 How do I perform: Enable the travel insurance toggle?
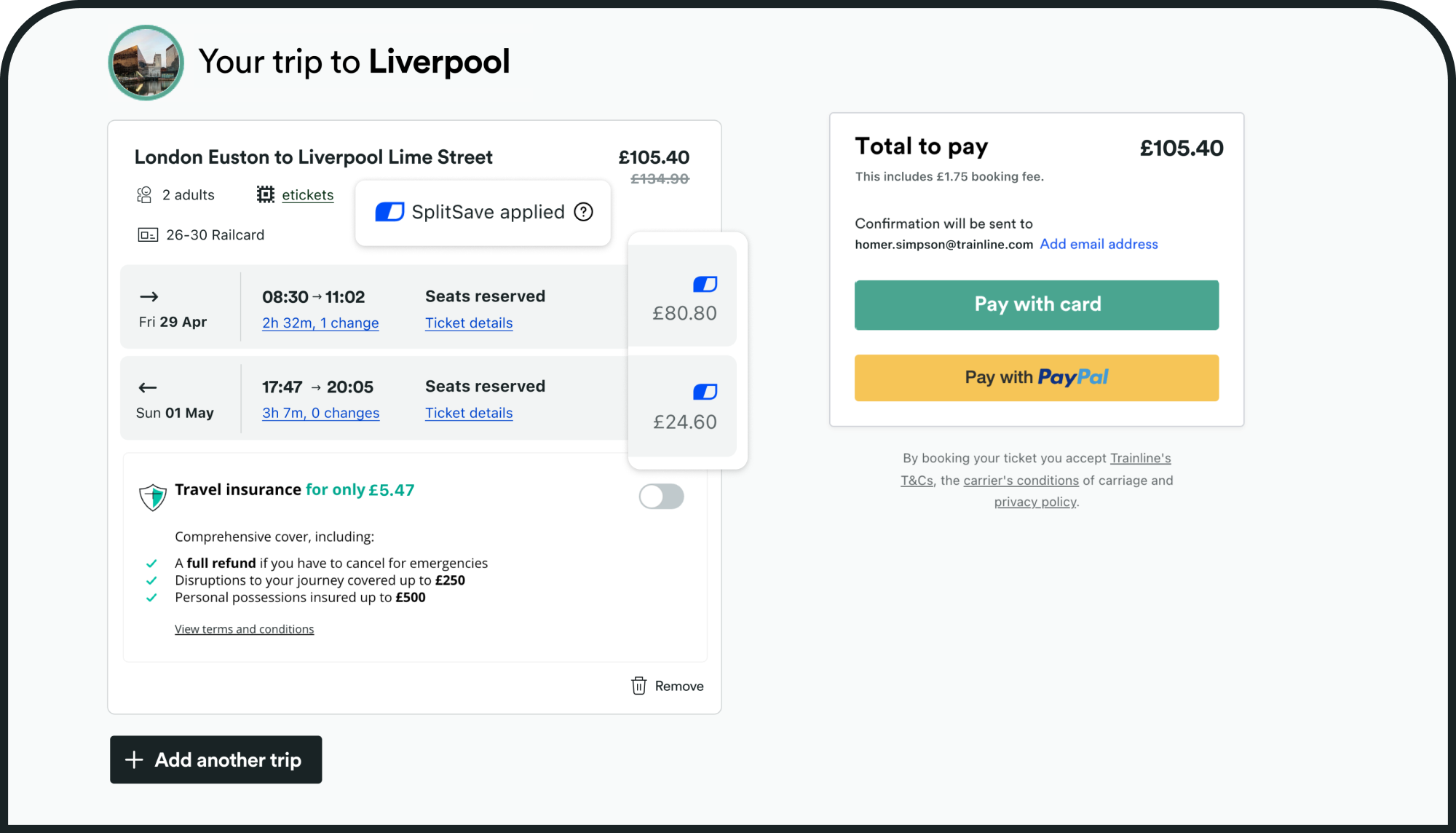tap(661, 497)
